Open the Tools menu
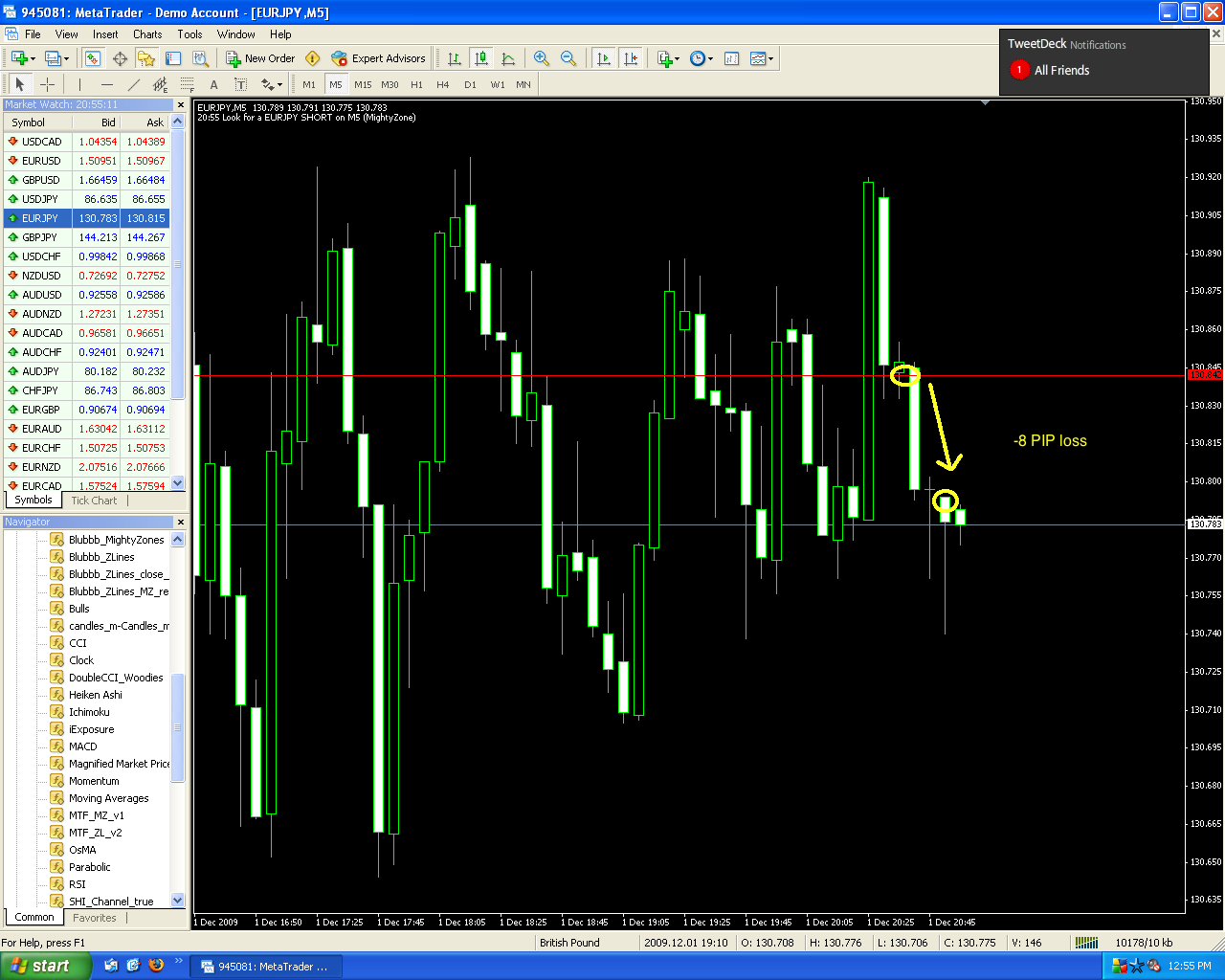 (x=189, y=34)
